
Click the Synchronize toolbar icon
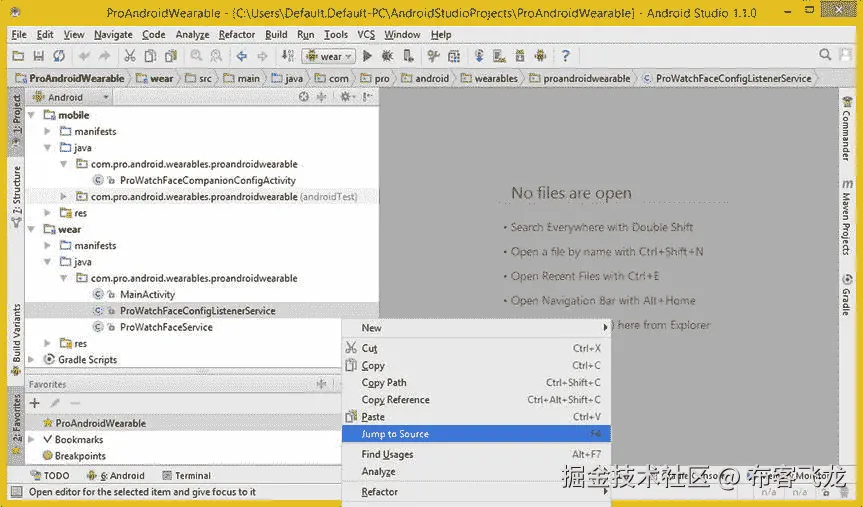pyautogui.click(x=59, y=56)
